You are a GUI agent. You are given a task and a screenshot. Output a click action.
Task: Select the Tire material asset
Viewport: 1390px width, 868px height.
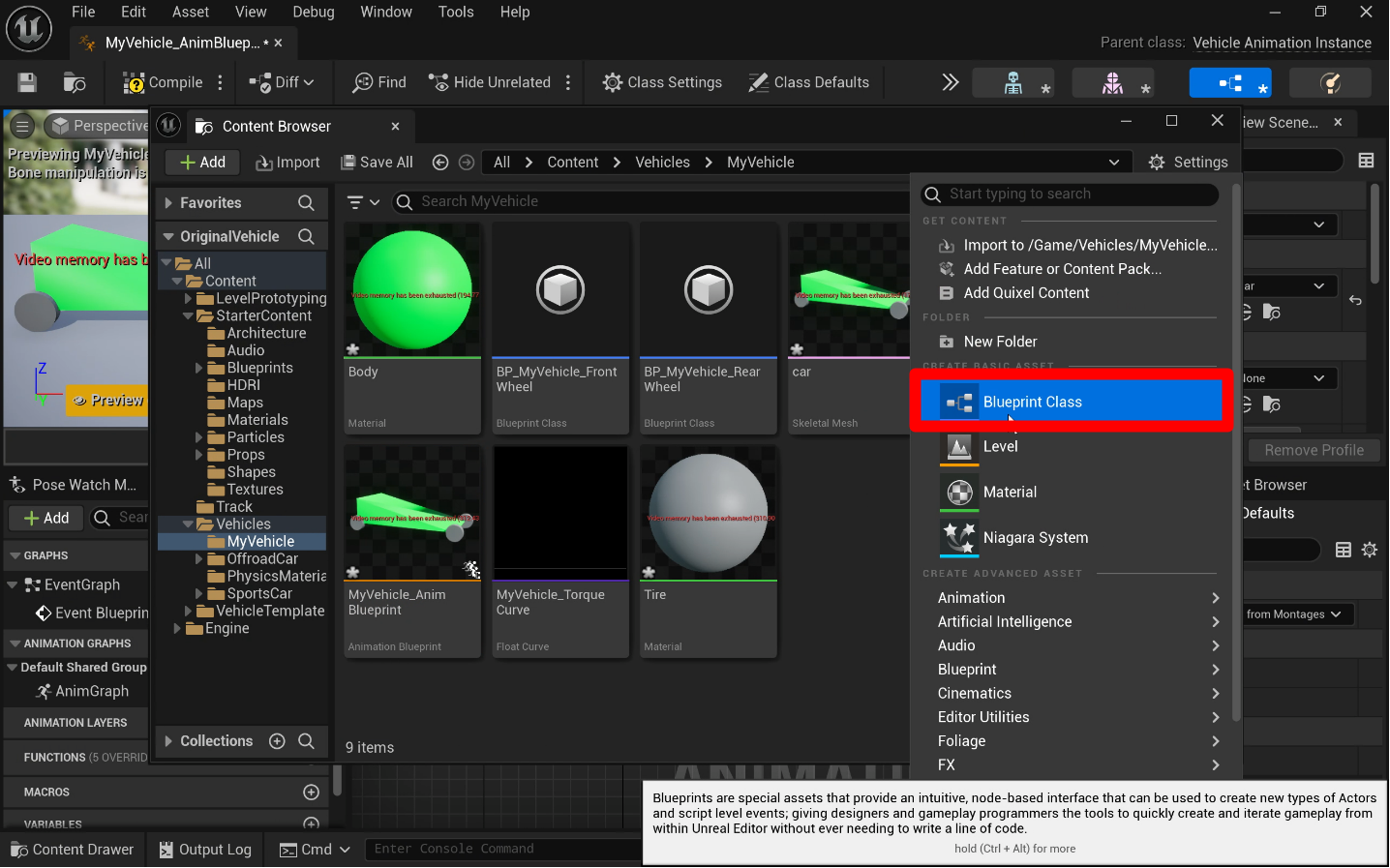pyautogui.click(x=709, y=552)
